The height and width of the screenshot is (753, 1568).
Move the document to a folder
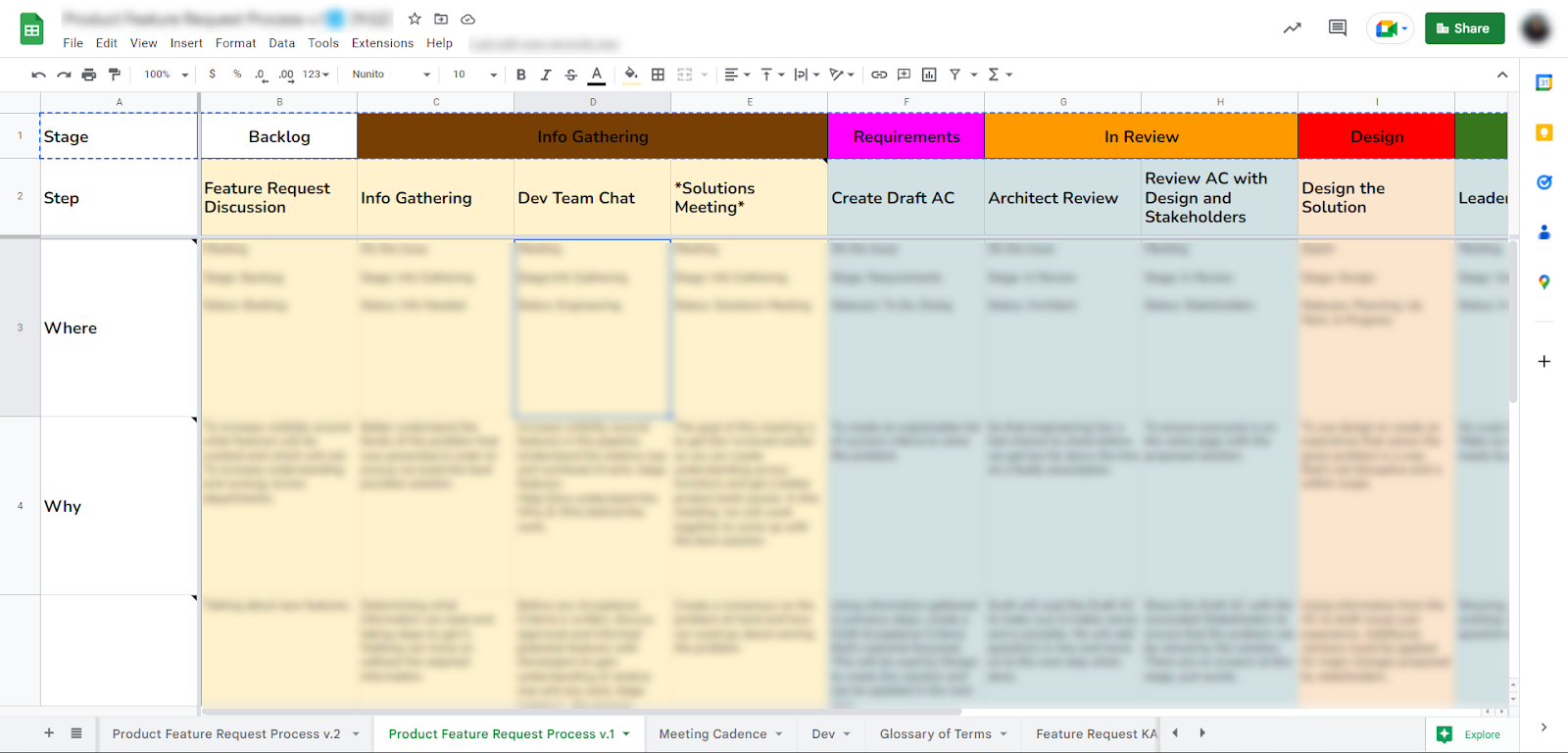(441, 19)
